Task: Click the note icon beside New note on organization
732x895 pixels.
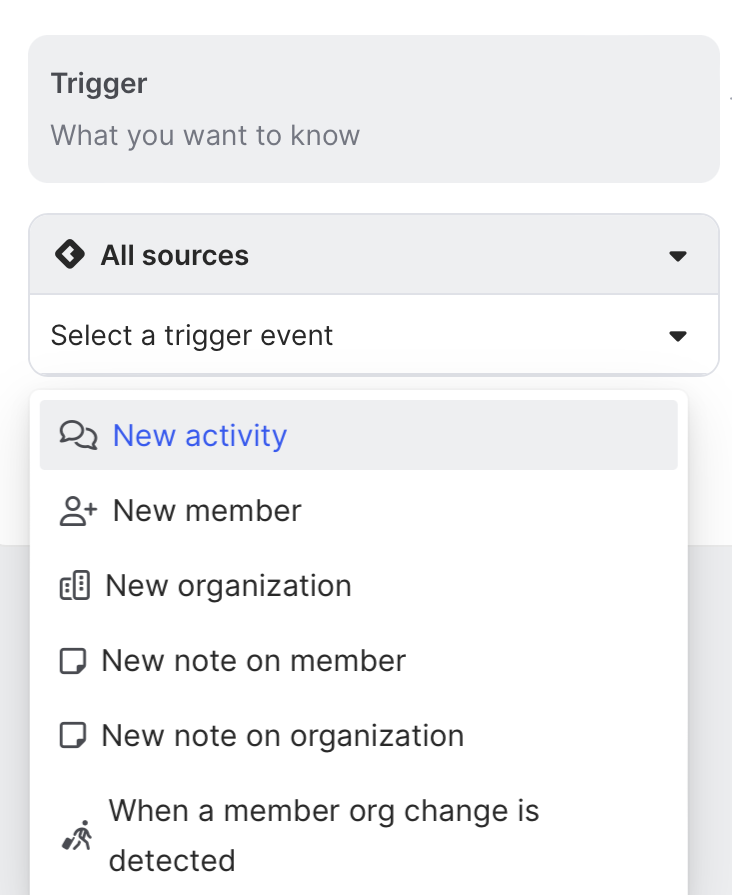Action: (x=73, y=736)
